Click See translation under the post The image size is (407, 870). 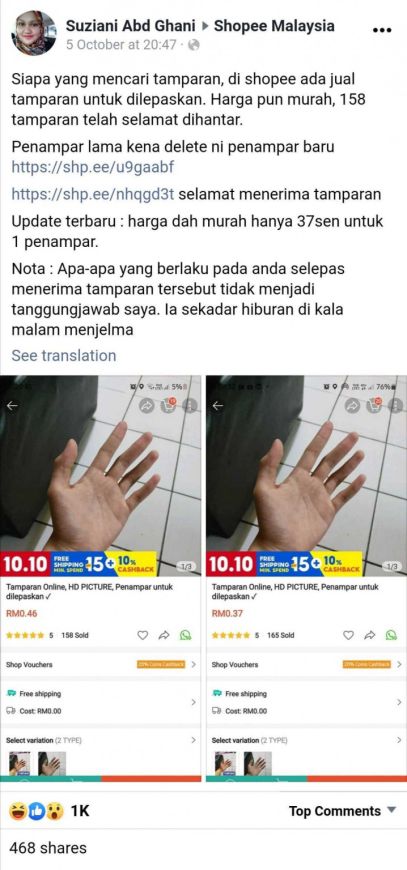pos(64,356)
